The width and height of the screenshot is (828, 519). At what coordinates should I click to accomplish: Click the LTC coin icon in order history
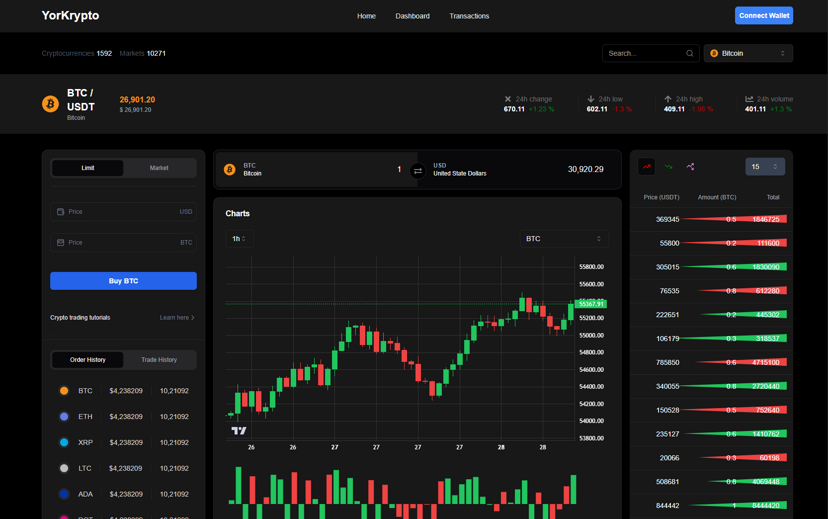pyautogui.click(x=64, y=468)
